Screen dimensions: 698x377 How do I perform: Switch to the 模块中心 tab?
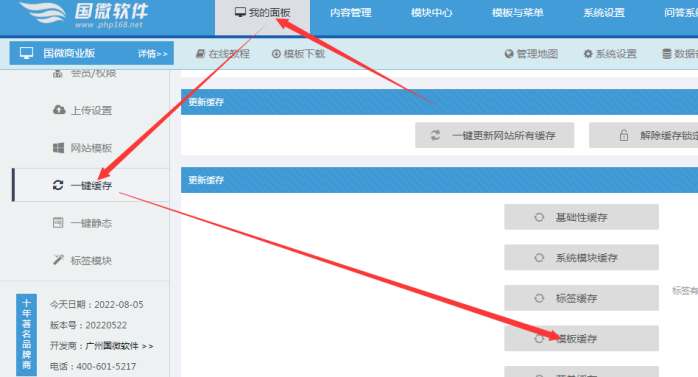coord(431,13)
